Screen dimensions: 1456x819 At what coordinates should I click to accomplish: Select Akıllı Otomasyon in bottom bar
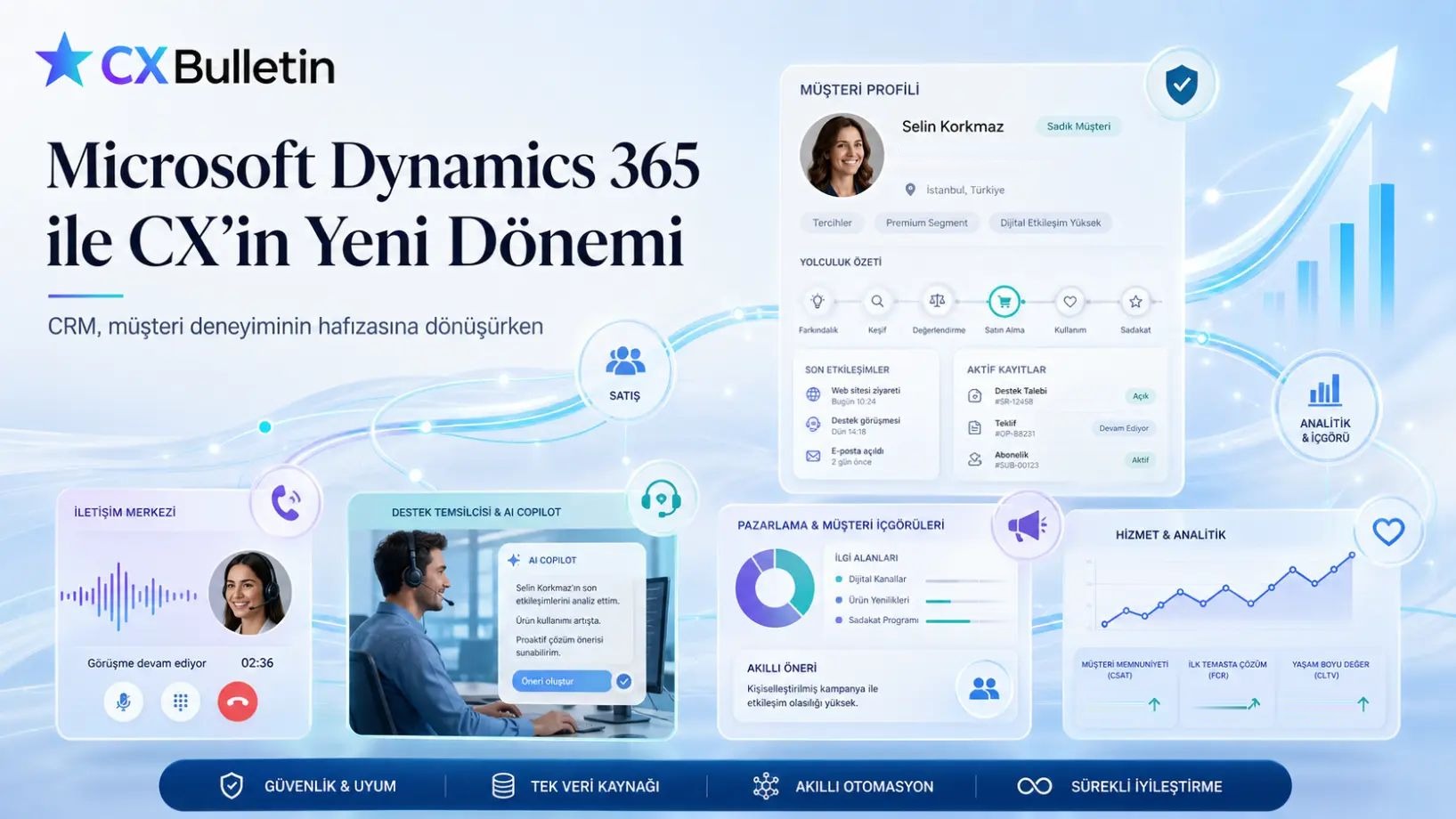click(842, 786)
